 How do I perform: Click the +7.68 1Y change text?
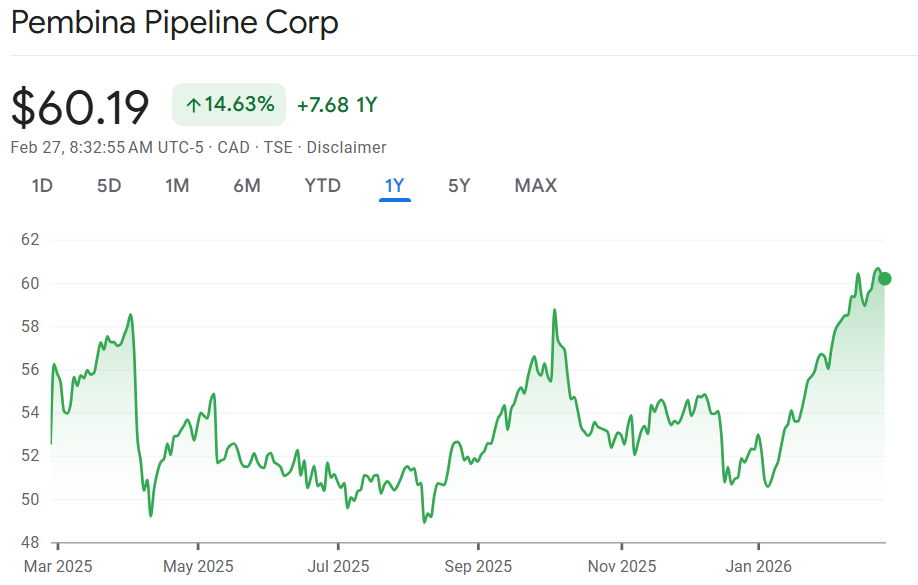(x=337, y=105)
